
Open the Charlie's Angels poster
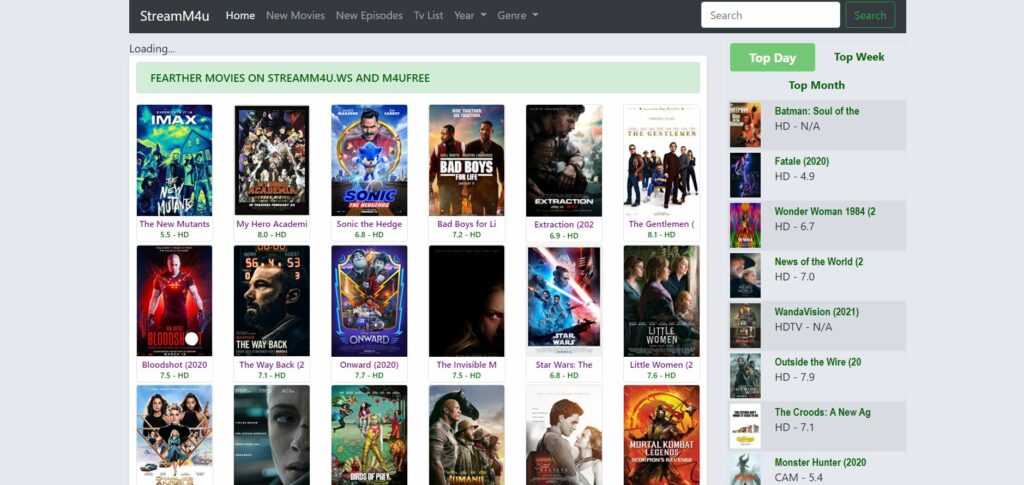(174, 435)
